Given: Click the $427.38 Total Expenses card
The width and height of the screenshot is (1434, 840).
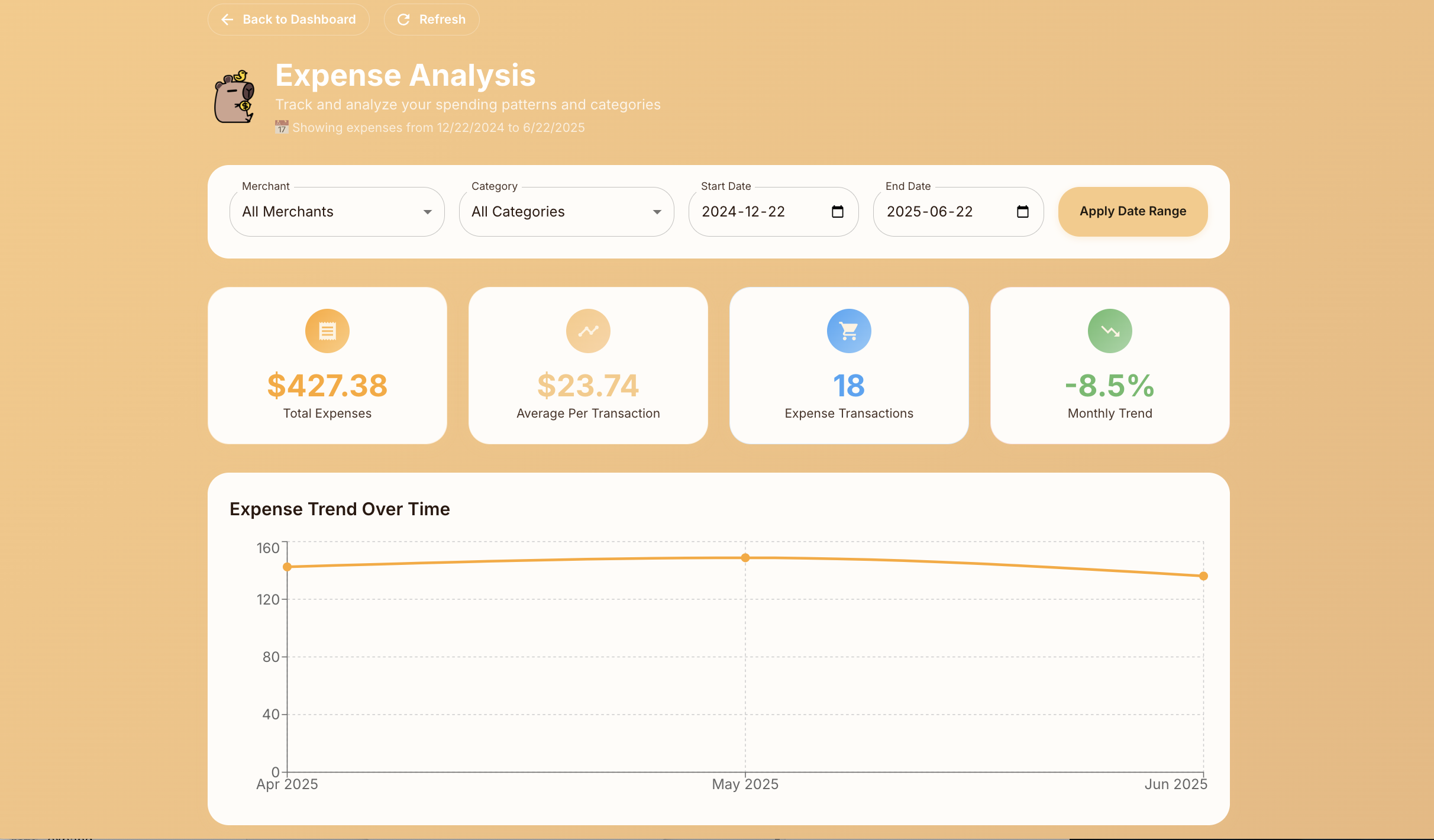Looking at the screenshot, I should coord(327,385).
